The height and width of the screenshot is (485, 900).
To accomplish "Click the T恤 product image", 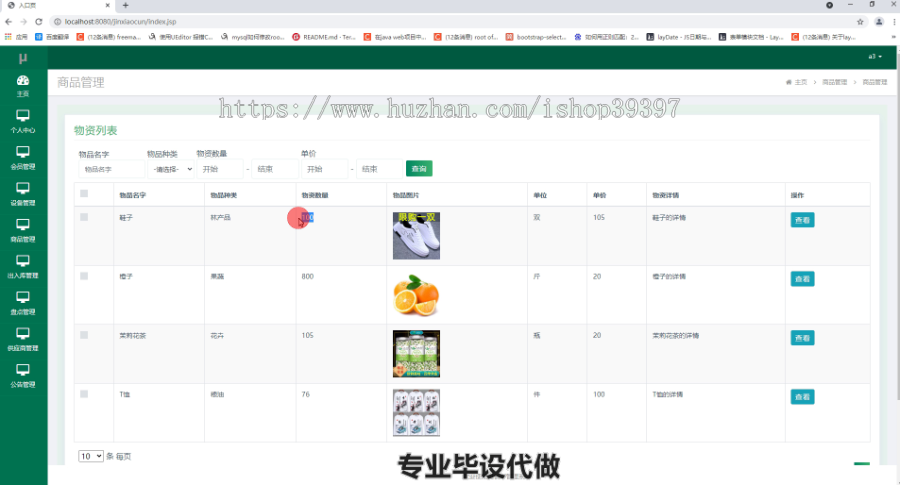I will click(416, 413).
